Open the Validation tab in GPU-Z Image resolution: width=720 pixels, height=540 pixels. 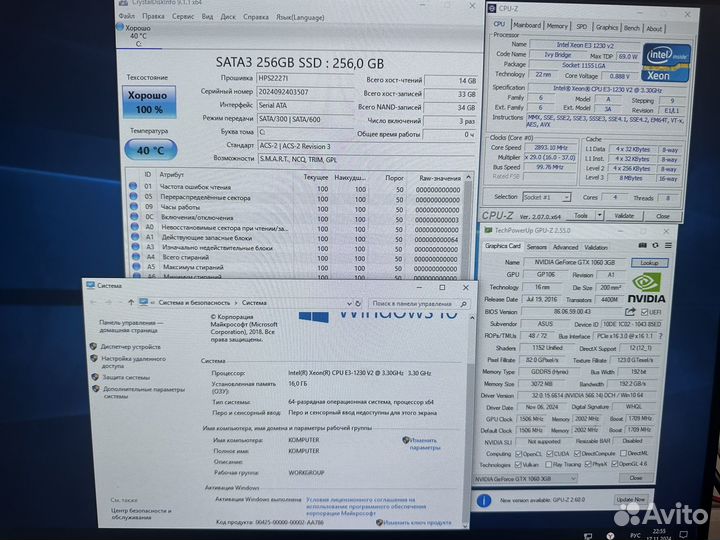[596, 248]
